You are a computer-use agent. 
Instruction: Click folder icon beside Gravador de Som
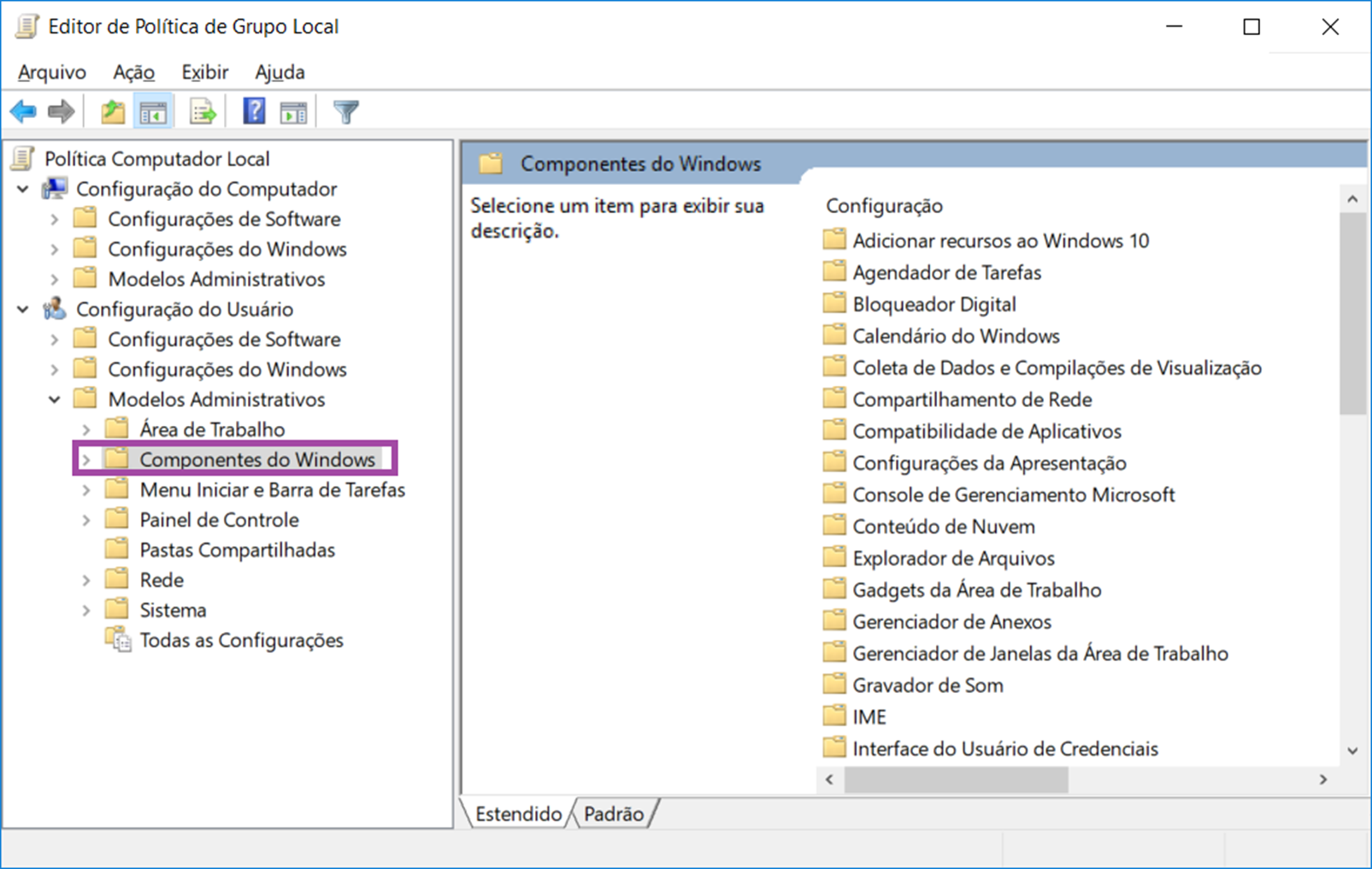coord(834,684)
